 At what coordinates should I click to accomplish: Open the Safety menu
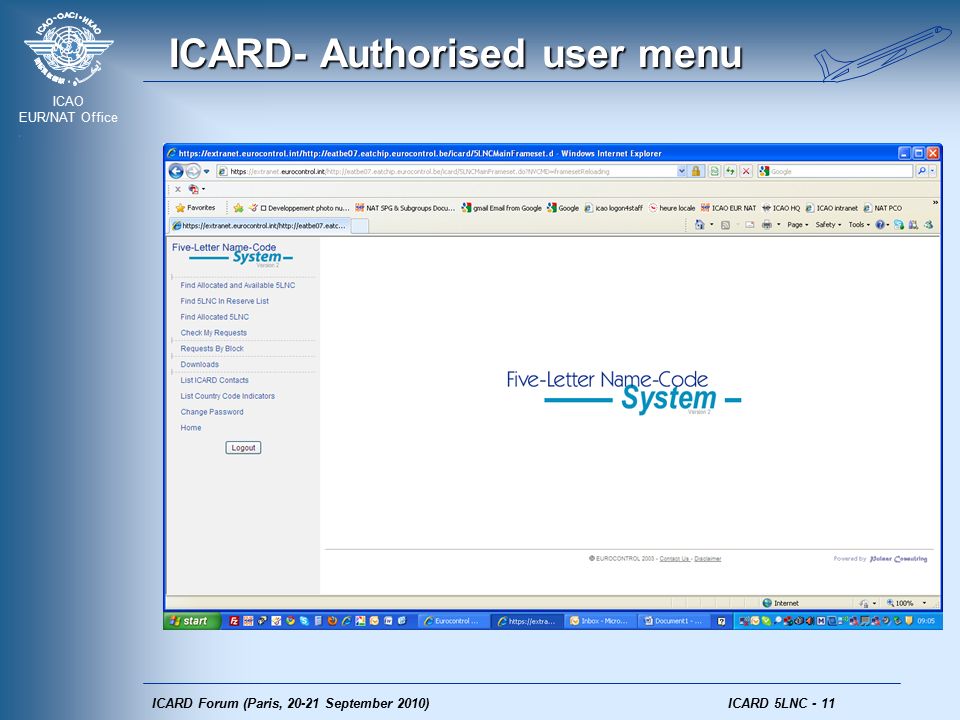point(828,225)
